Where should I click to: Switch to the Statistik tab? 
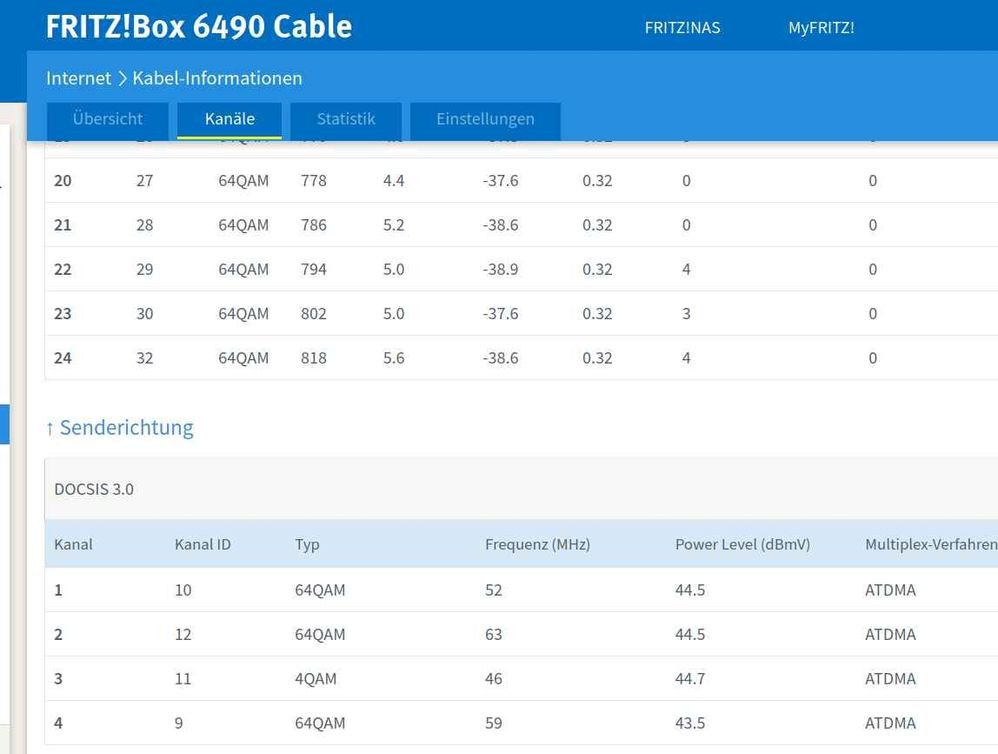click(346, 119)
